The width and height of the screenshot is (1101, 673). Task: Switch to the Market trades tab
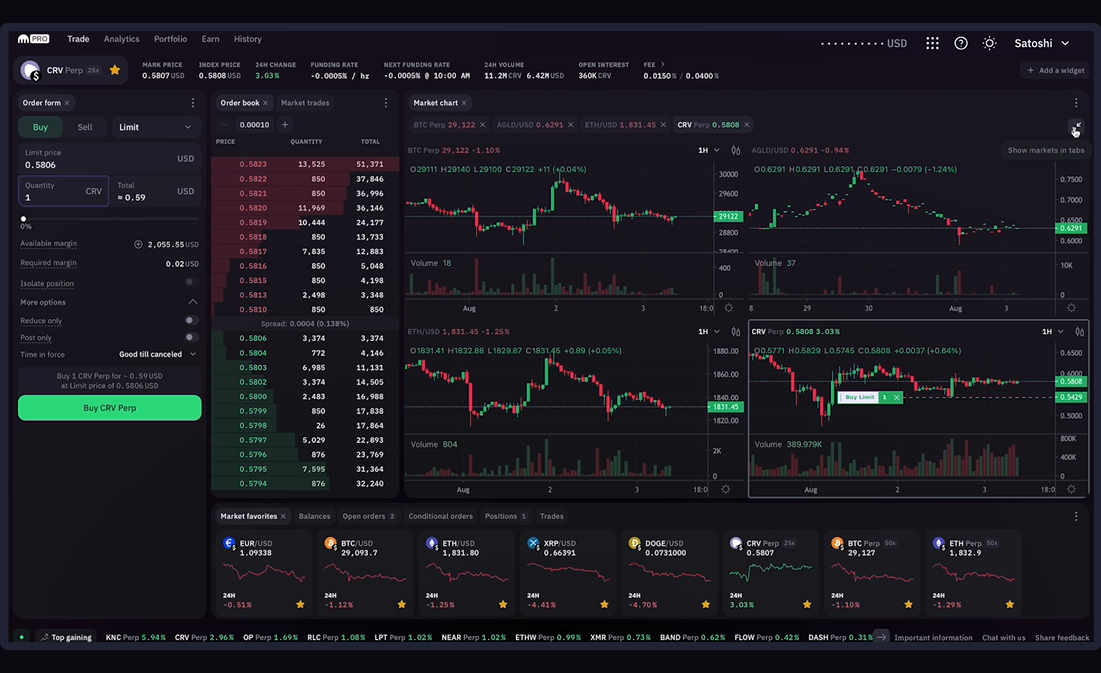click(305, 103)
